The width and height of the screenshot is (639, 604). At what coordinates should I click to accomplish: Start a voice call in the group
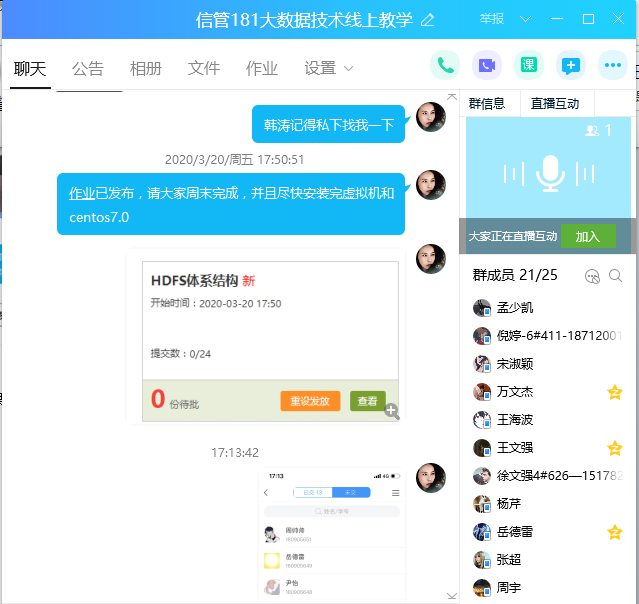click(x=445, y=66)
